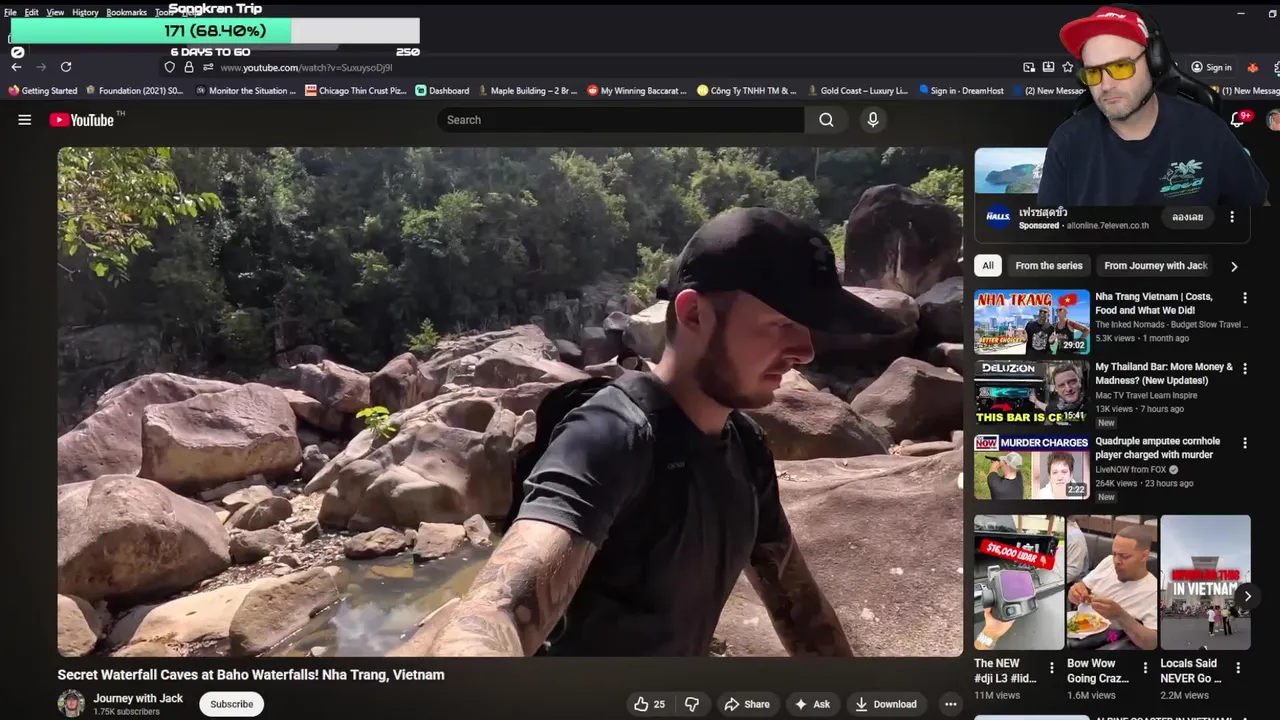
Task: Select the All filter chip
Action: pos(988,266)
